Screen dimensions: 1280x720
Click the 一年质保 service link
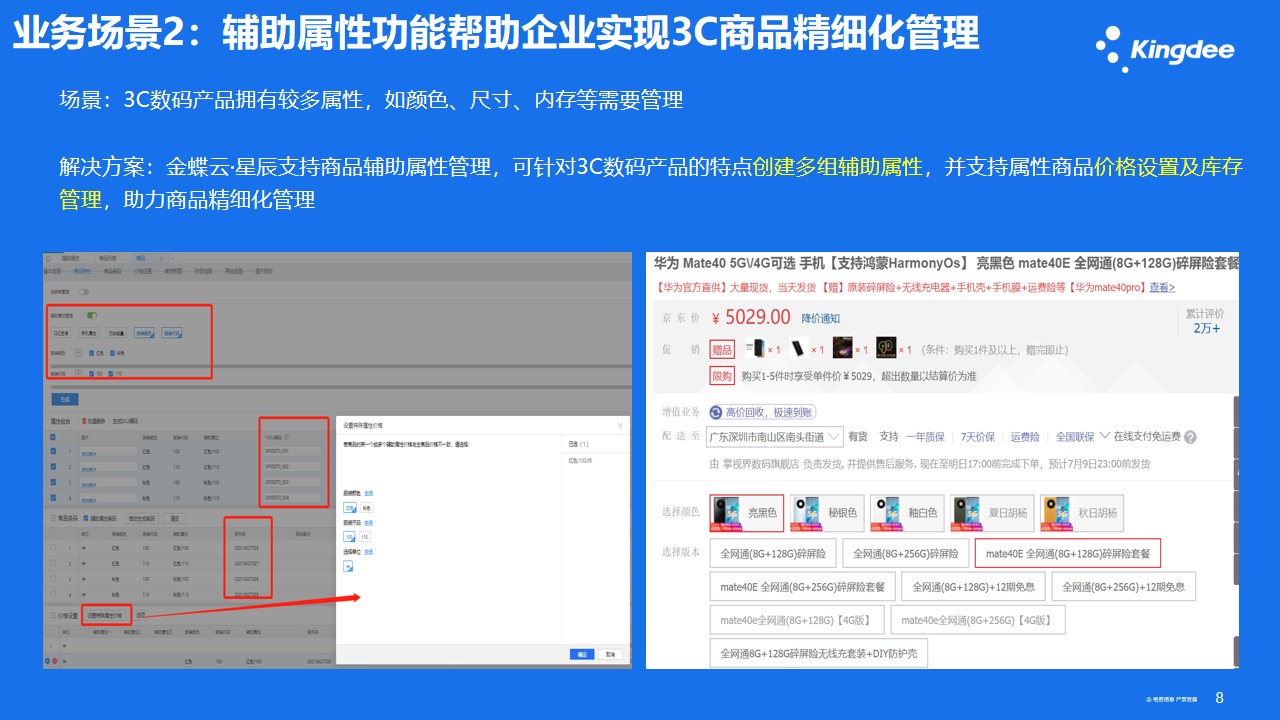(x=925, y=437)
